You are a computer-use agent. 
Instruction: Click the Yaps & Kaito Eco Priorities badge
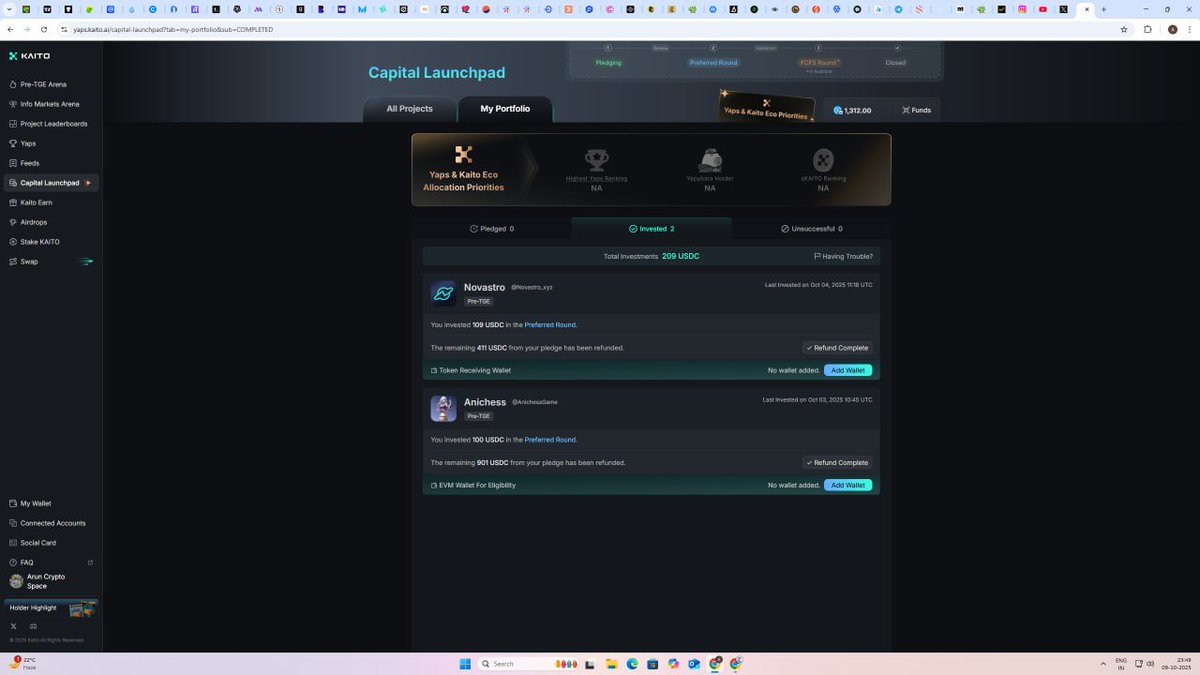767,107
